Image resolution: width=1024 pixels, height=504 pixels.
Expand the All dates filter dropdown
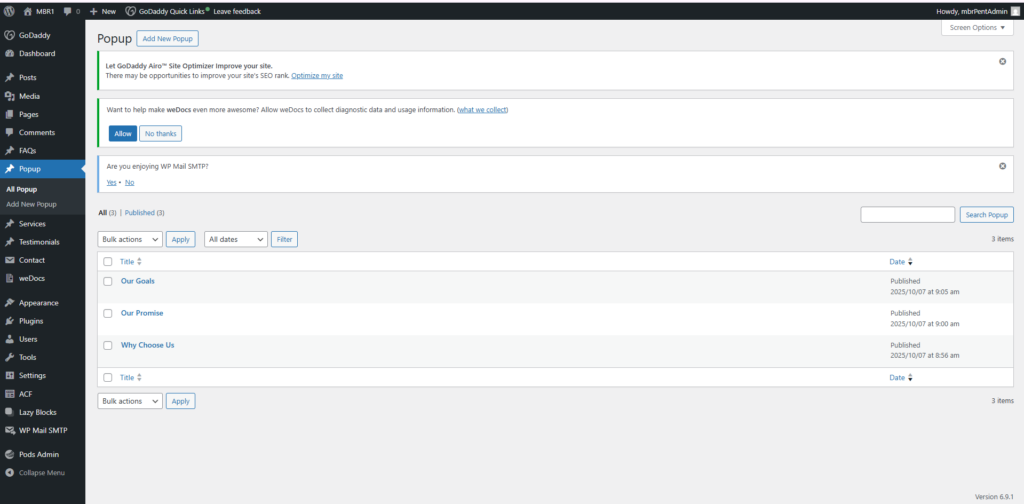(x=236, y=239)
